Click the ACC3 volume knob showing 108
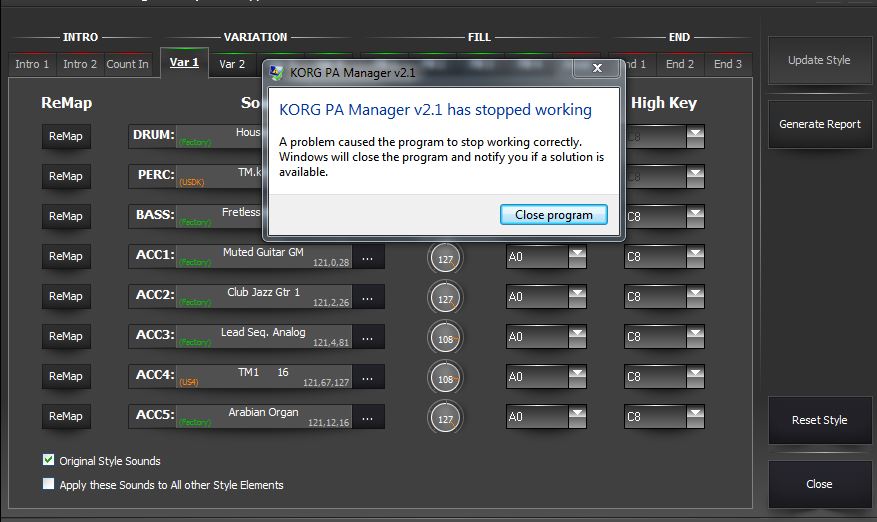 [x=445, y=338]
